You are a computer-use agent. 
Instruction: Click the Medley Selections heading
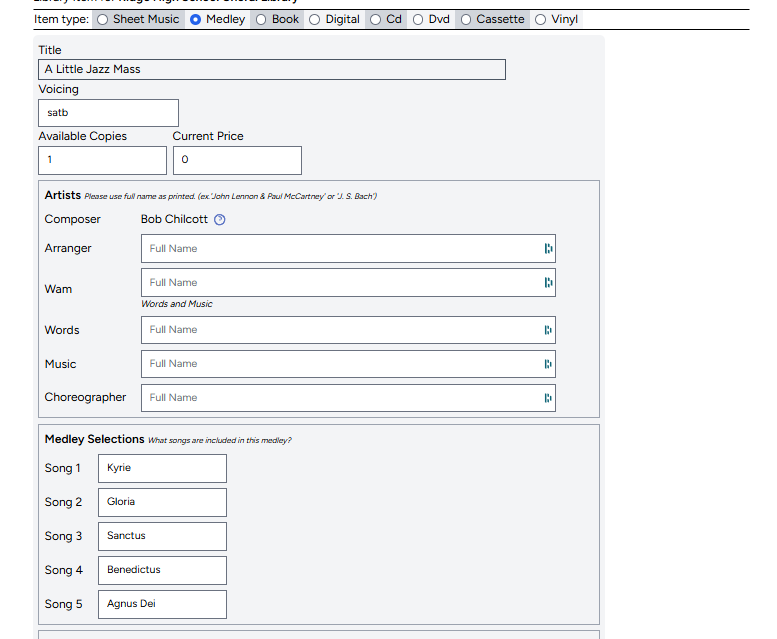pyautogui.click(x=94, y=439)
